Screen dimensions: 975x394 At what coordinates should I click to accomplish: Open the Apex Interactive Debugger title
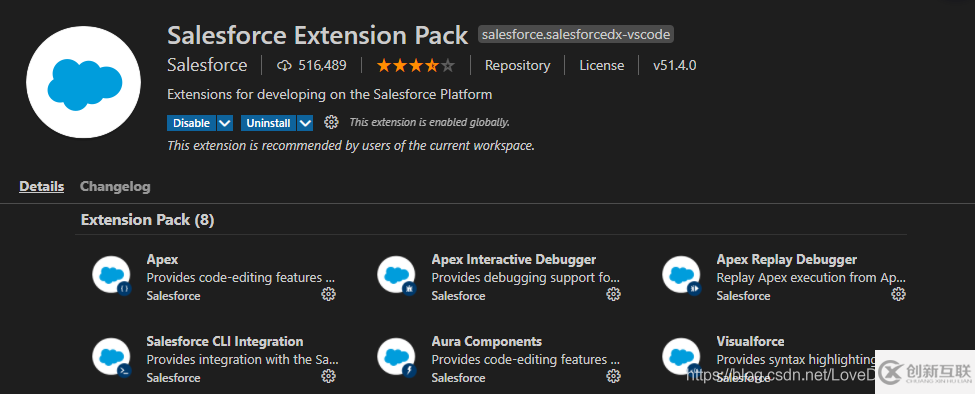point(514,259)
